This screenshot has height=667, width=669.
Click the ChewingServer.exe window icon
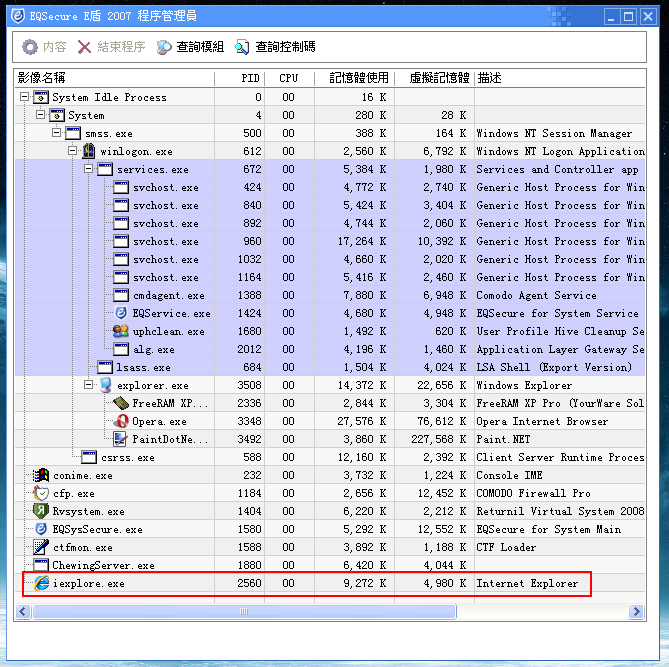41,565
